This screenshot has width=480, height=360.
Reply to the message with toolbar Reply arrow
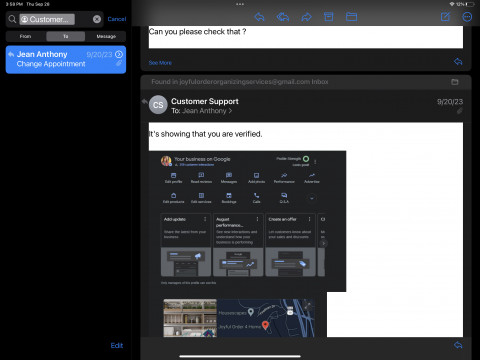(259, 17)
